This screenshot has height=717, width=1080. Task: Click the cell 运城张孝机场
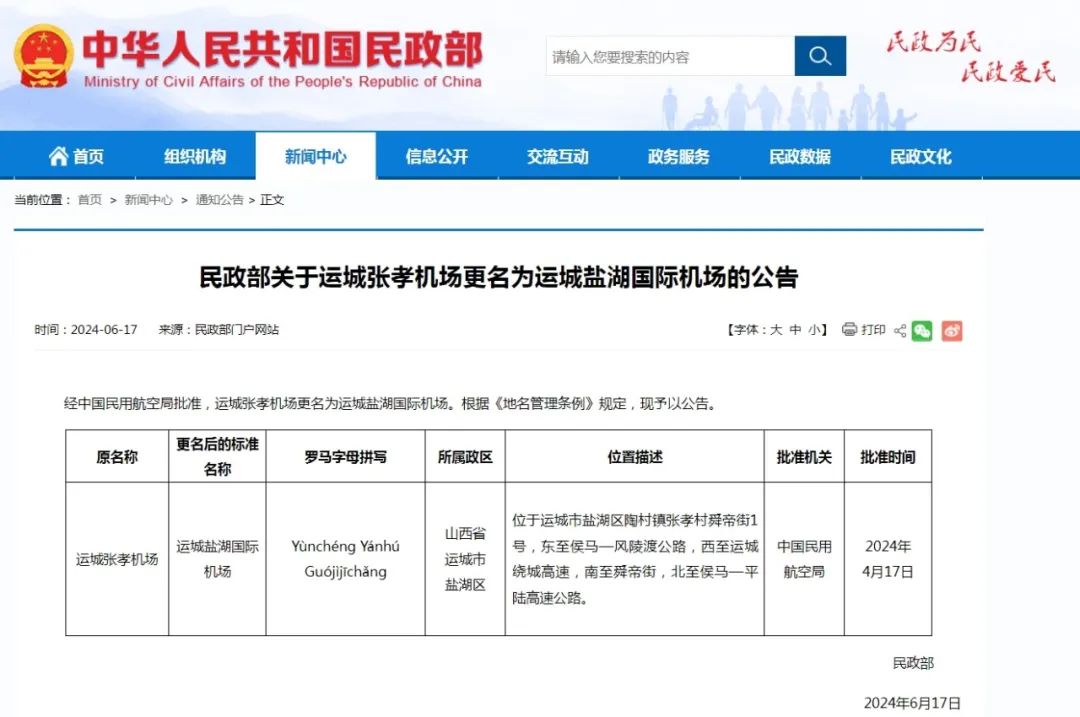pos(117,559)
